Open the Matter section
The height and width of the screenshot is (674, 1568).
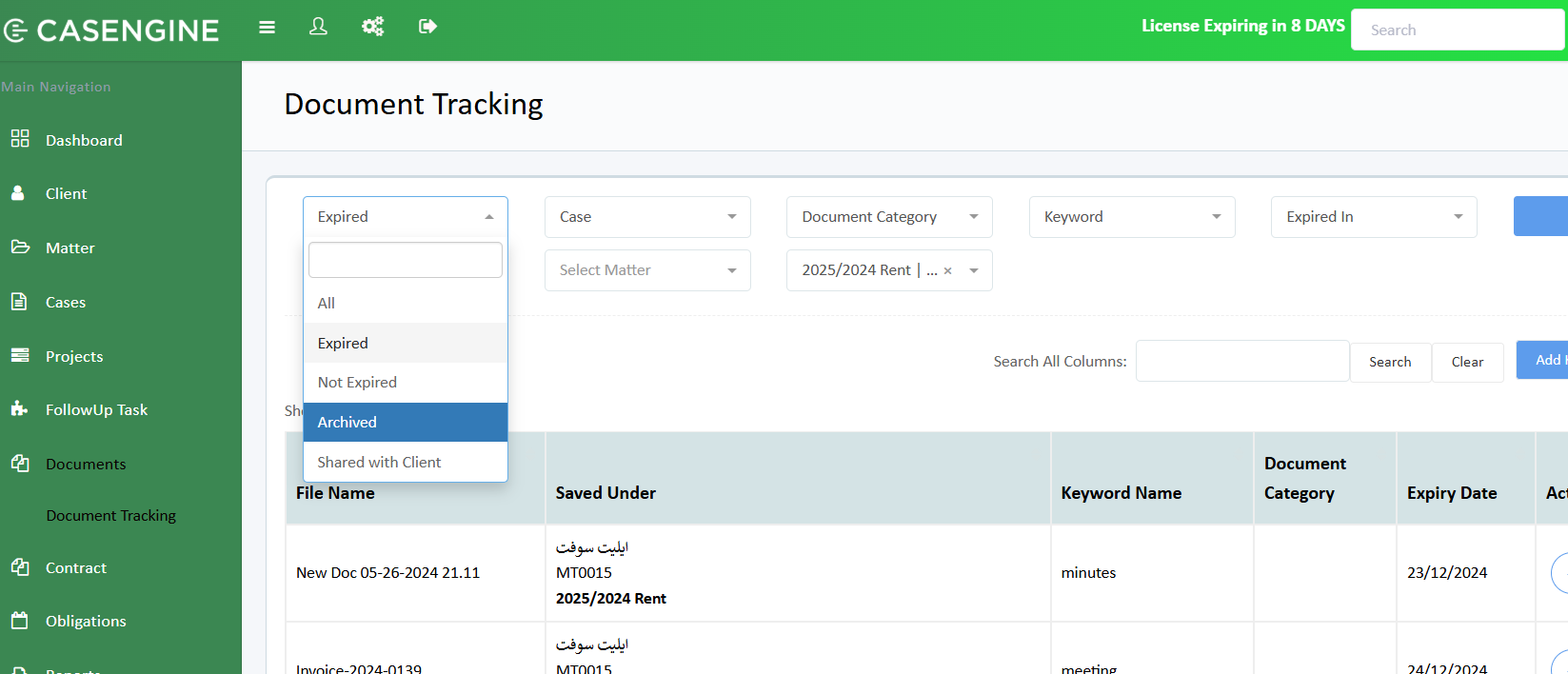pos(69,248)
